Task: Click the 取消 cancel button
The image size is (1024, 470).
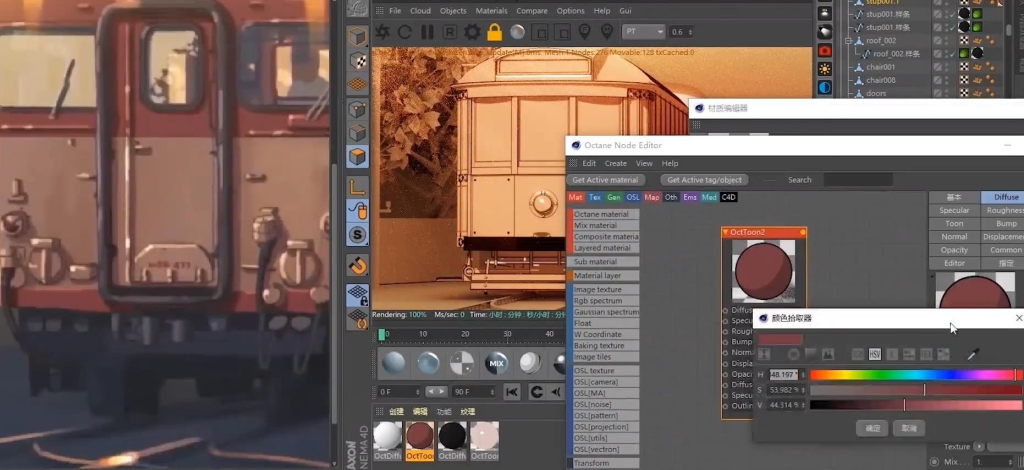Action: 909,428
